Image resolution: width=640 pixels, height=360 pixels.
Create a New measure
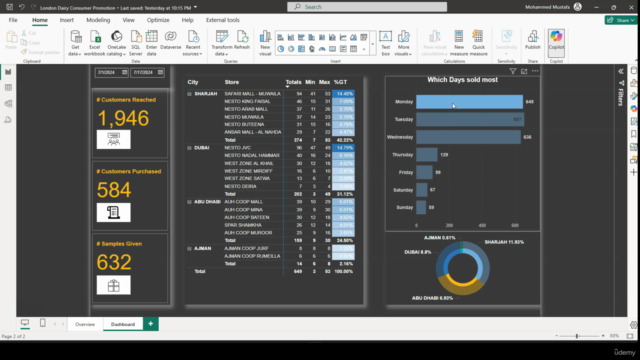(459, 42)
